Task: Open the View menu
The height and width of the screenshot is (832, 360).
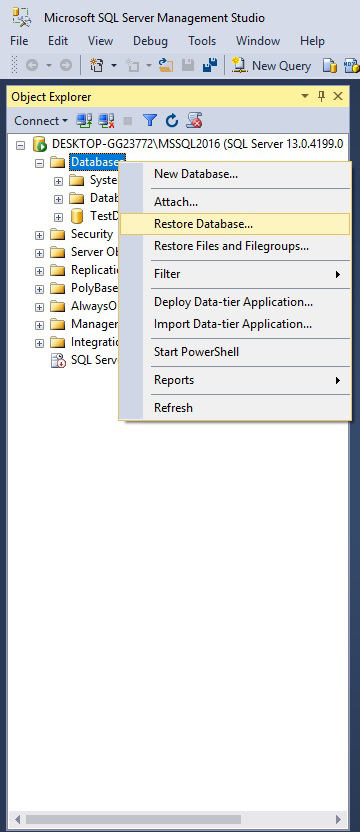Action: click(x=100, y=41)
